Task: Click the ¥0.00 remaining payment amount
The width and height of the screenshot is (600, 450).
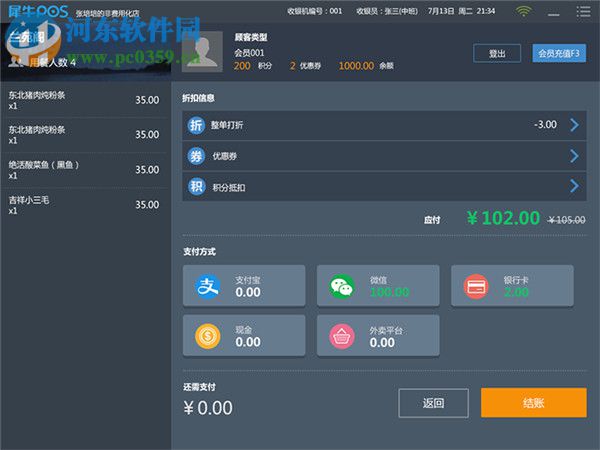Action: coord(208,408)
